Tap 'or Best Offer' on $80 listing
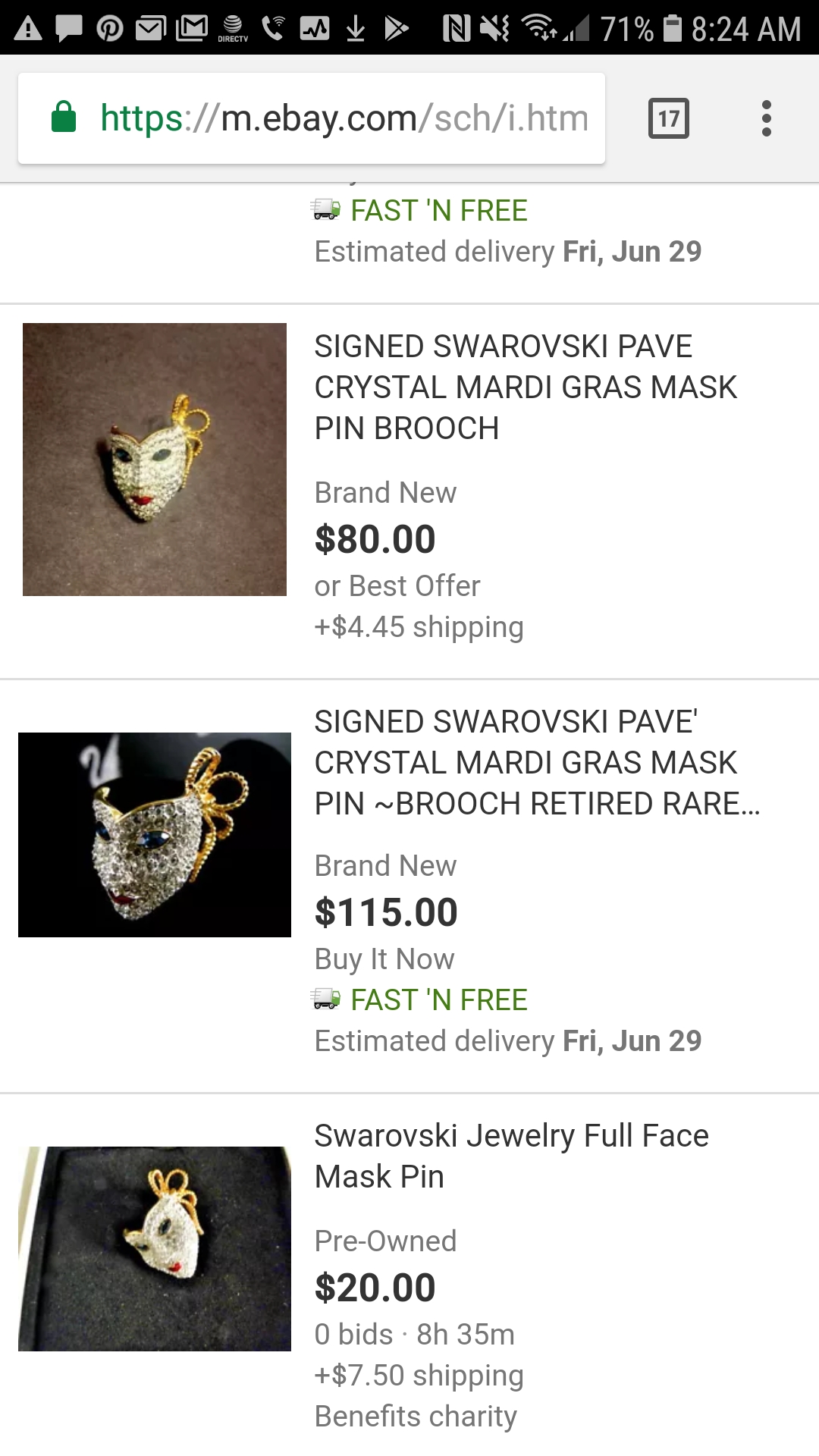This screenshot has width=819, height=1456. click(x=397, y=586)
